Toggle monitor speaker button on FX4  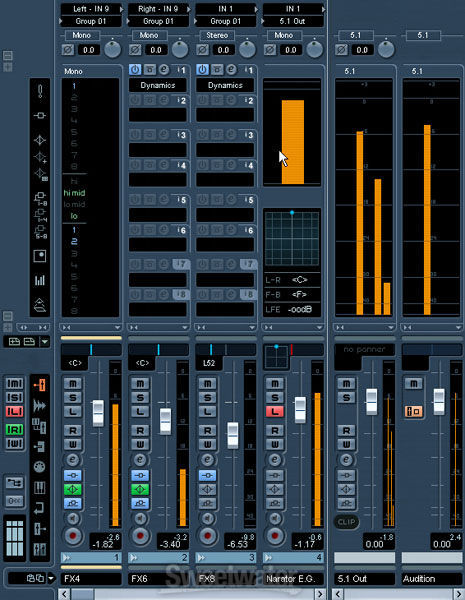[x=72, y=518]
